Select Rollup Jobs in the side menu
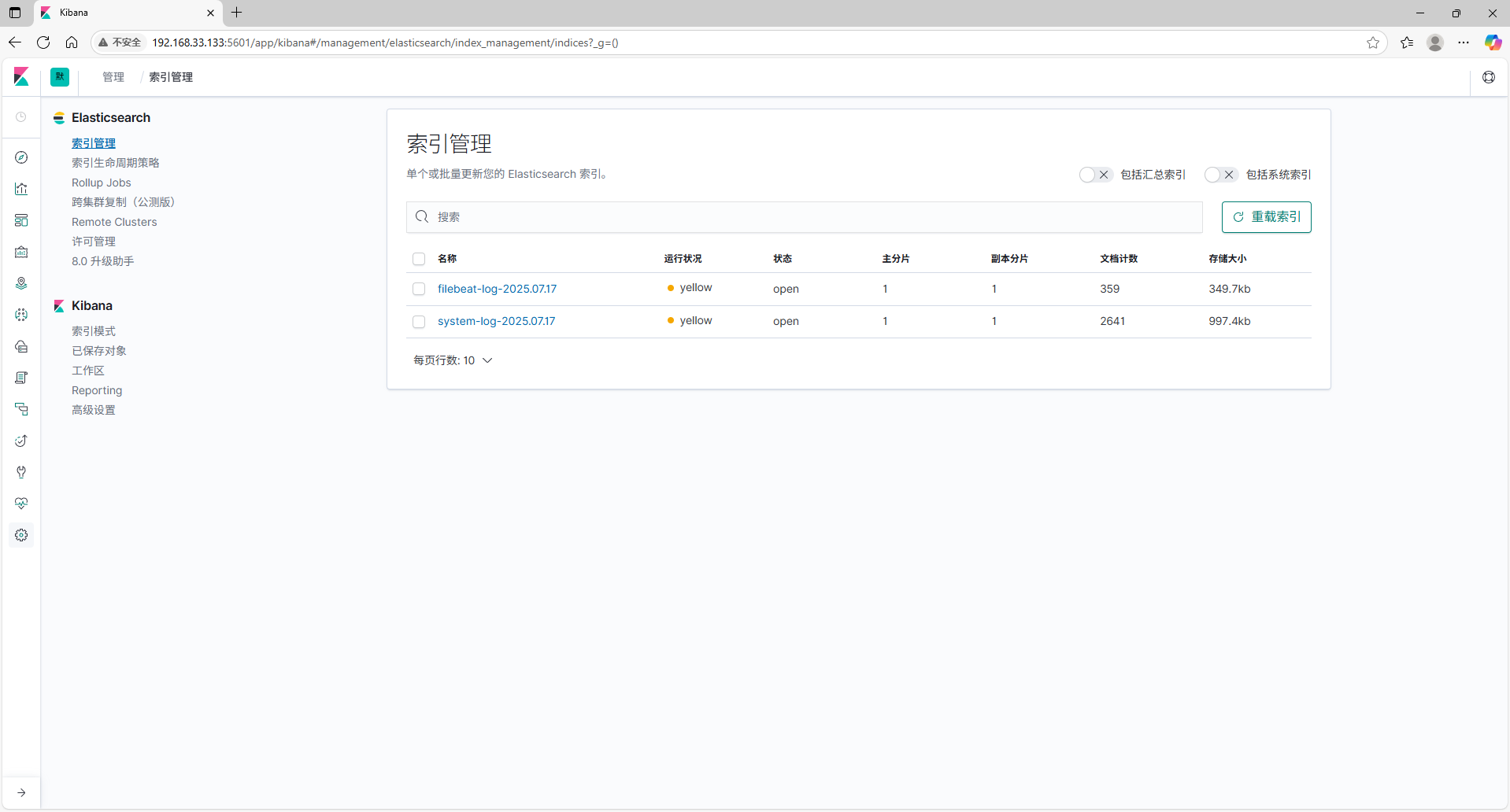1510x812 pixels. (x=102, y=183)
